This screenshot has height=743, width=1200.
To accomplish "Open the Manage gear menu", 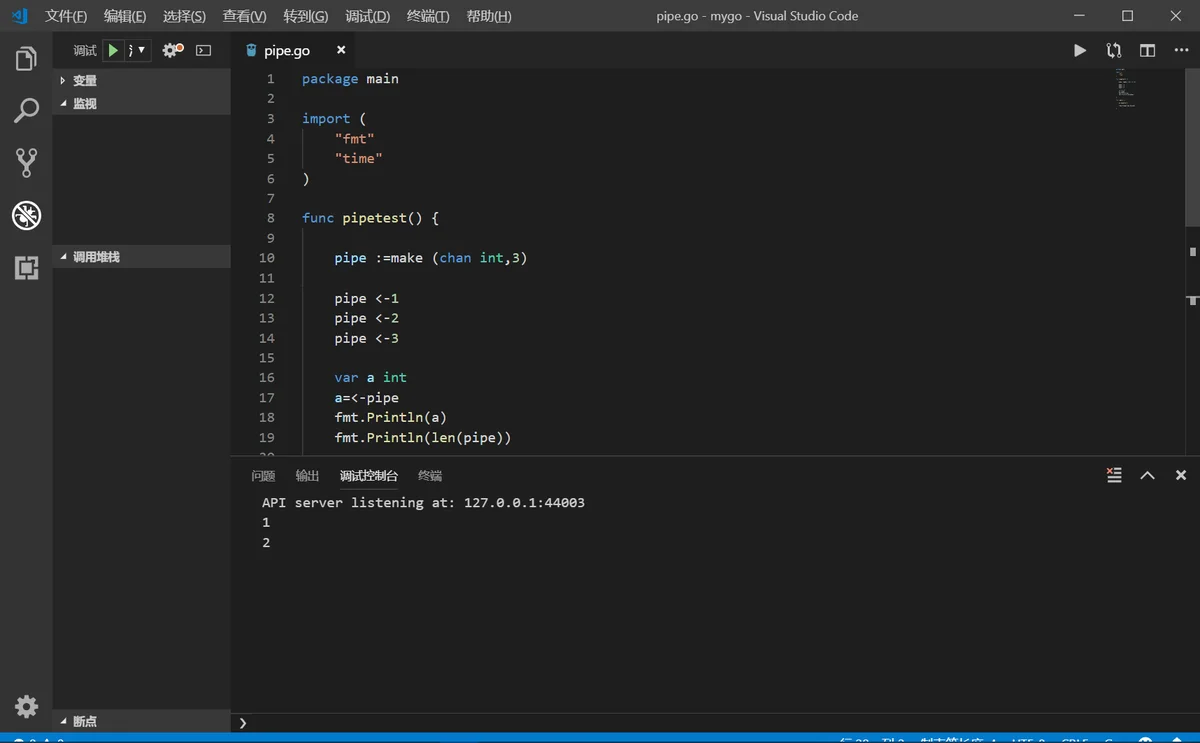I will pyautogui.click(x=26, y=707).
